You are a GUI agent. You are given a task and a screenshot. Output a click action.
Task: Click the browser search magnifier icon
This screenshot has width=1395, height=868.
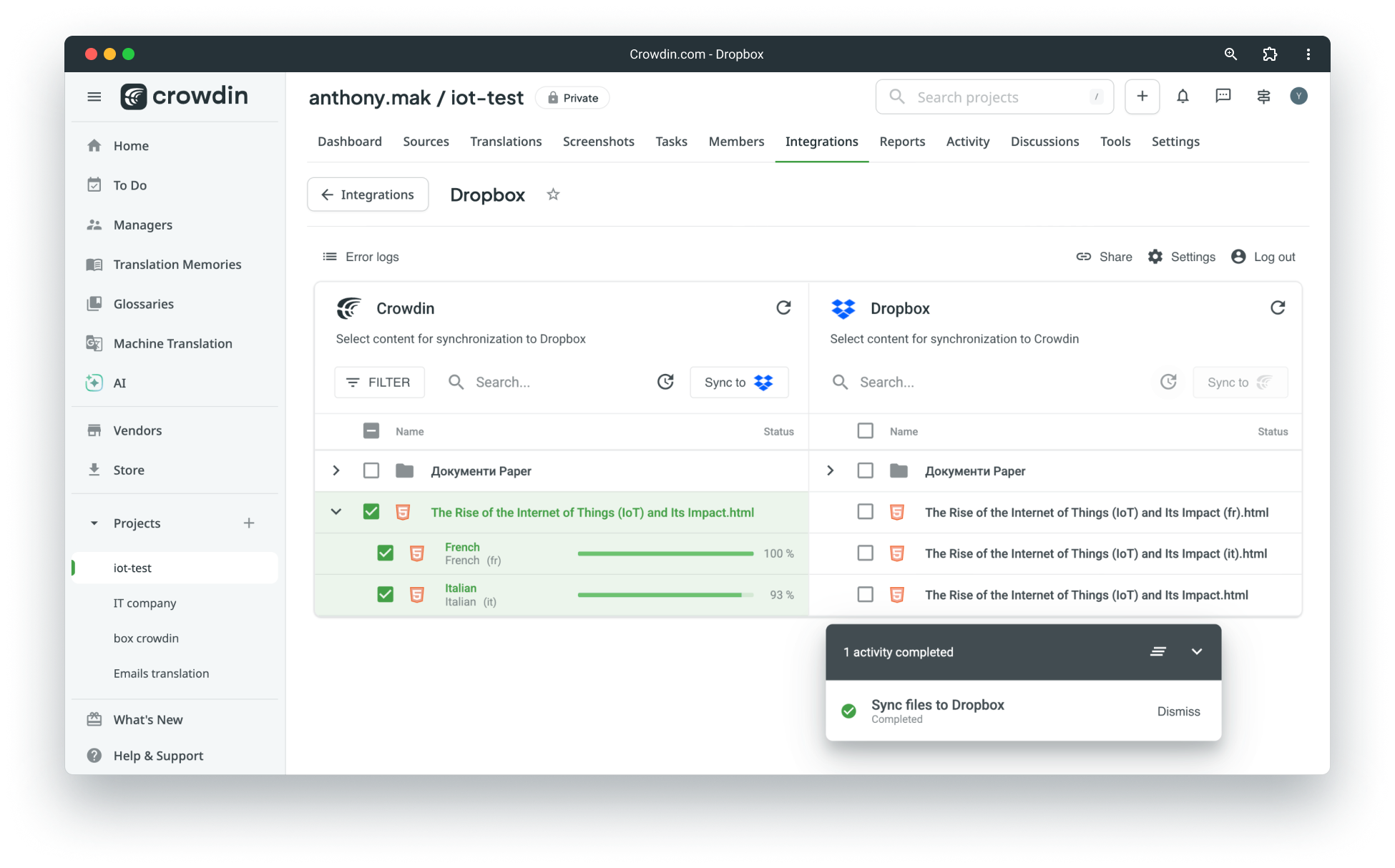point(1230,54)
